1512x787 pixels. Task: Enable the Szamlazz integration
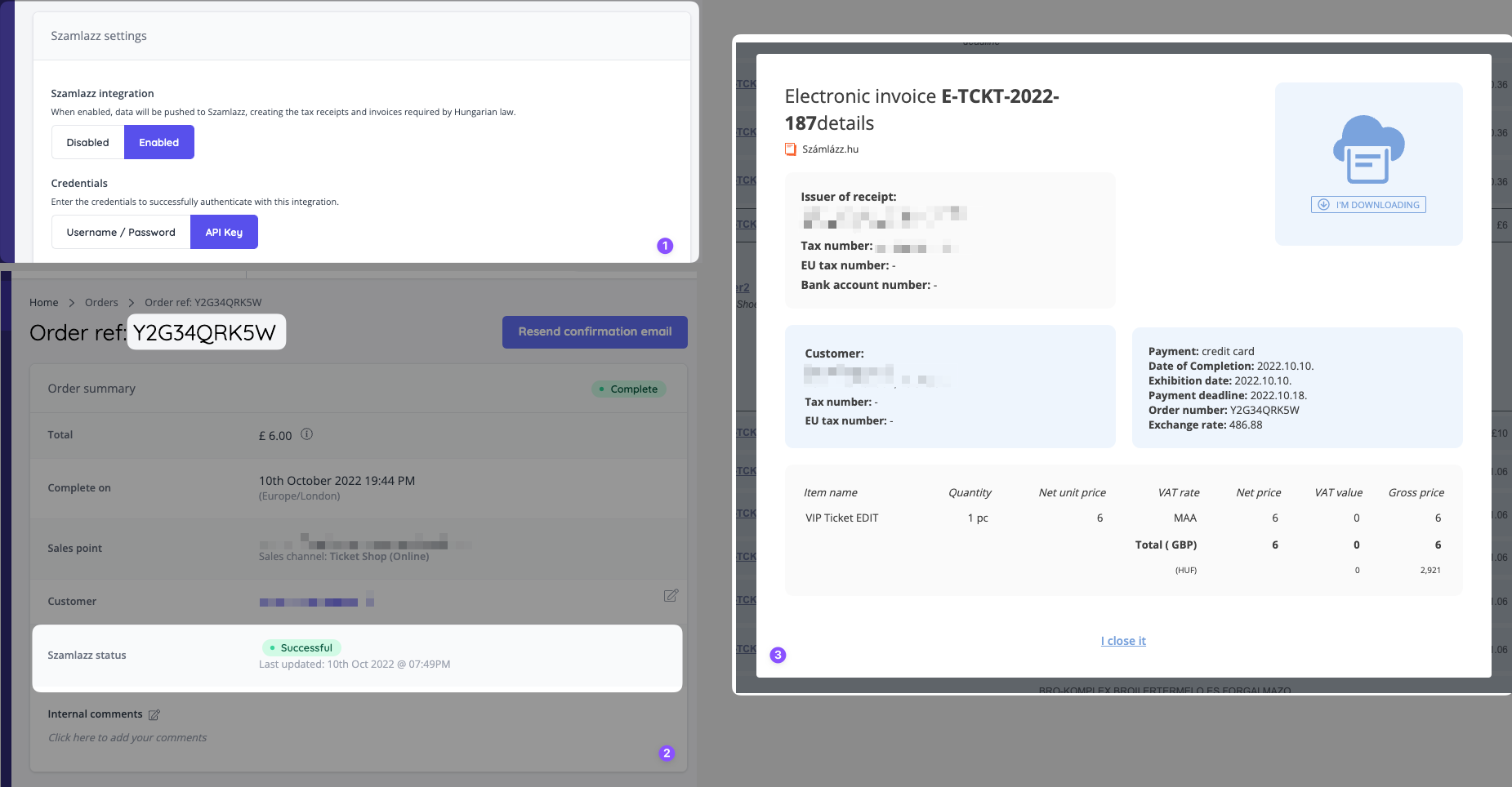tap(158, 141)
